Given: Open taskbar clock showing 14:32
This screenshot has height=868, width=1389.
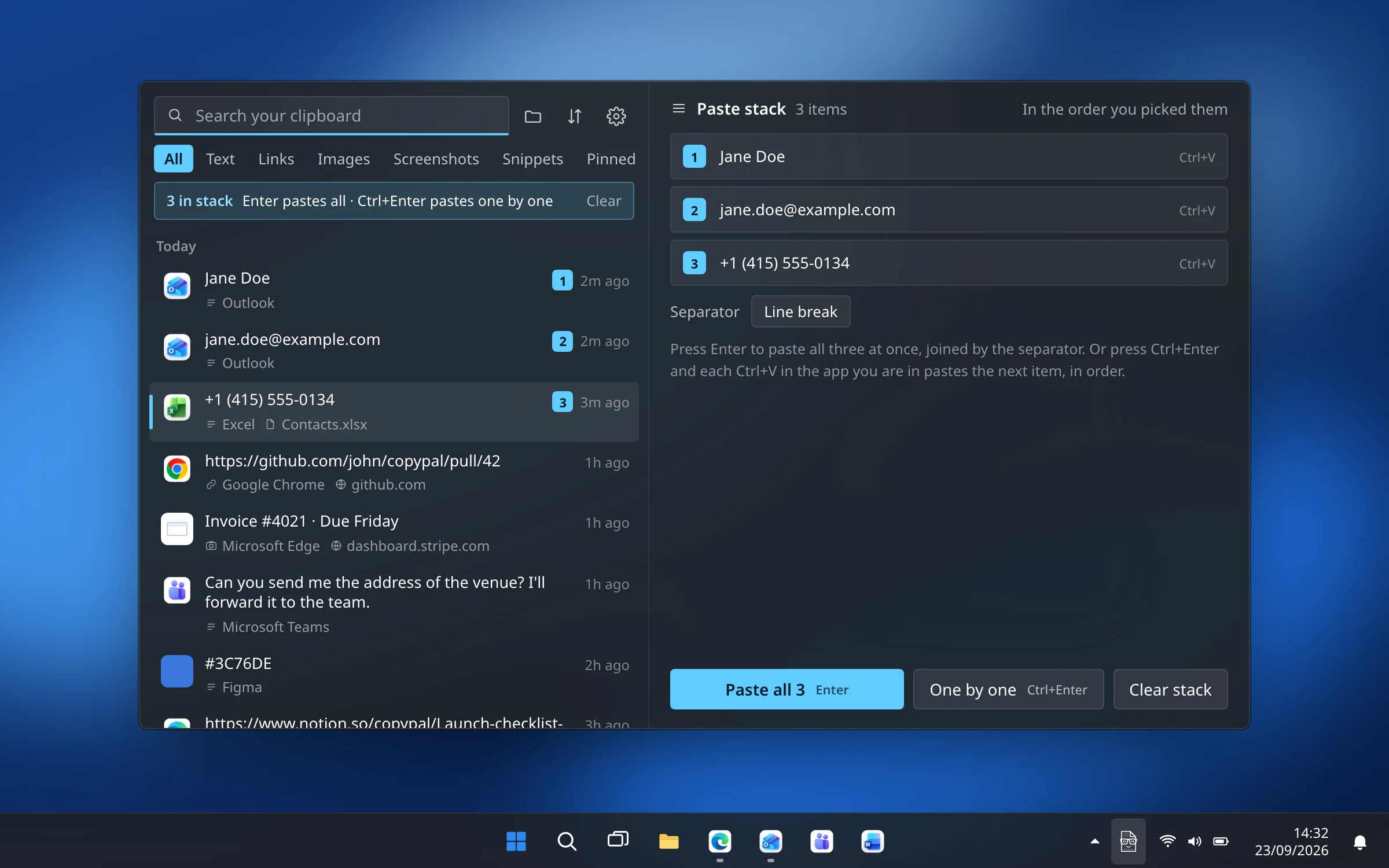Looking at the screenshot, I should pos(1291,841).
